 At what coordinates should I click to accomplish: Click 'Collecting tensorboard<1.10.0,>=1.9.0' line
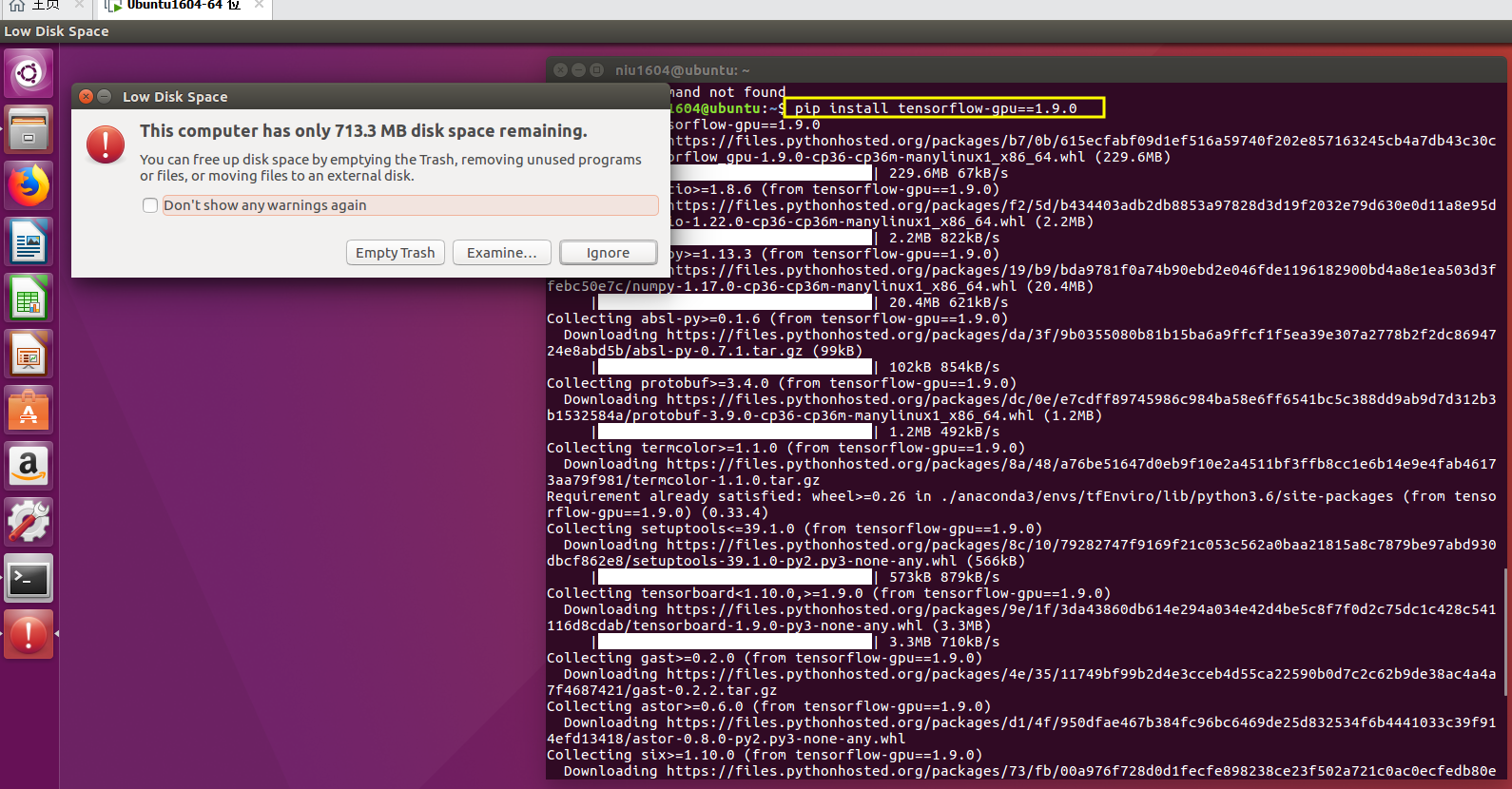[x=828, y=593]
